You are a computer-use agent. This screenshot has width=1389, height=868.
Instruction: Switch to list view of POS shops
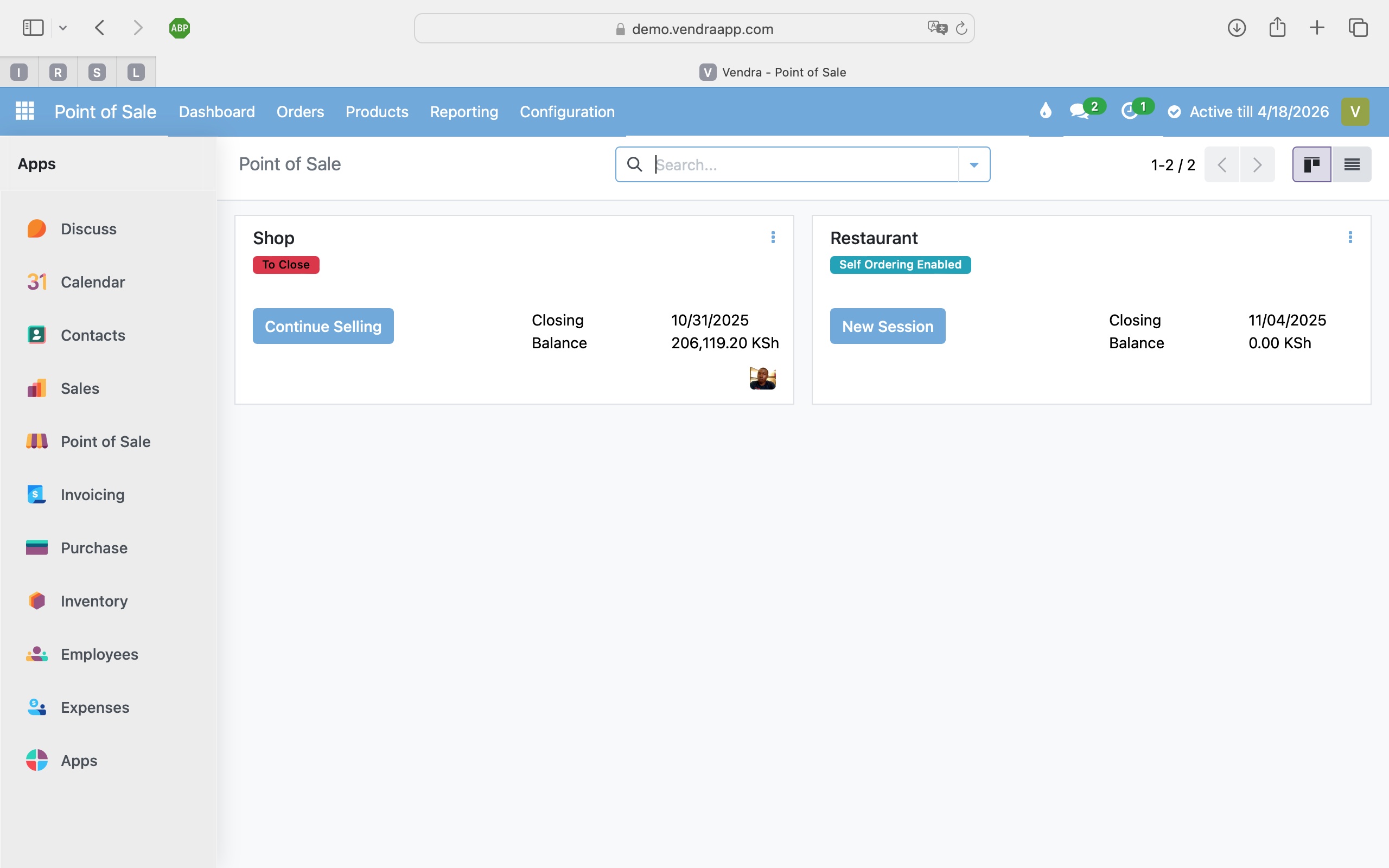[x=1351, y=164]
